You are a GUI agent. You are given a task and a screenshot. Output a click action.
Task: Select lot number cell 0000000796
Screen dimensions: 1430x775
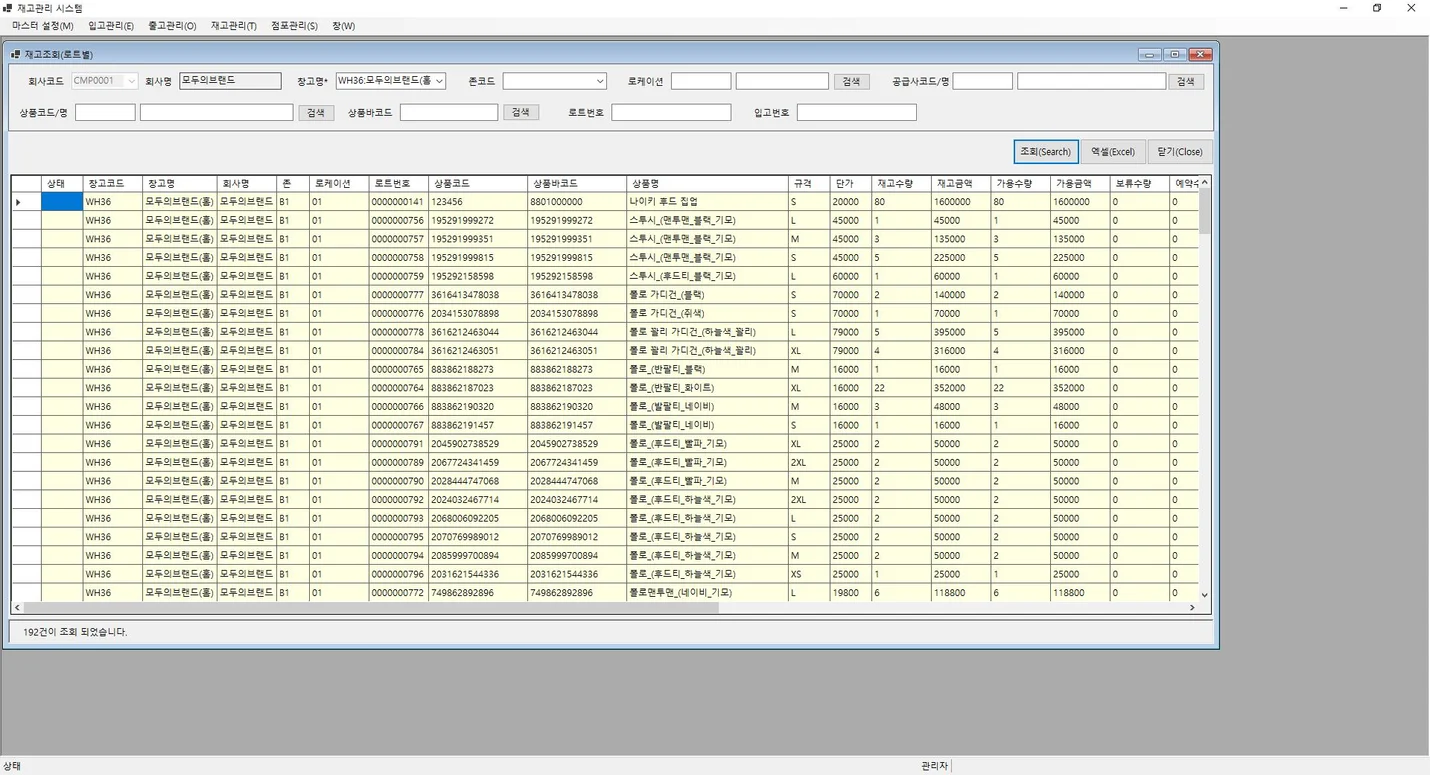[398, 574]
